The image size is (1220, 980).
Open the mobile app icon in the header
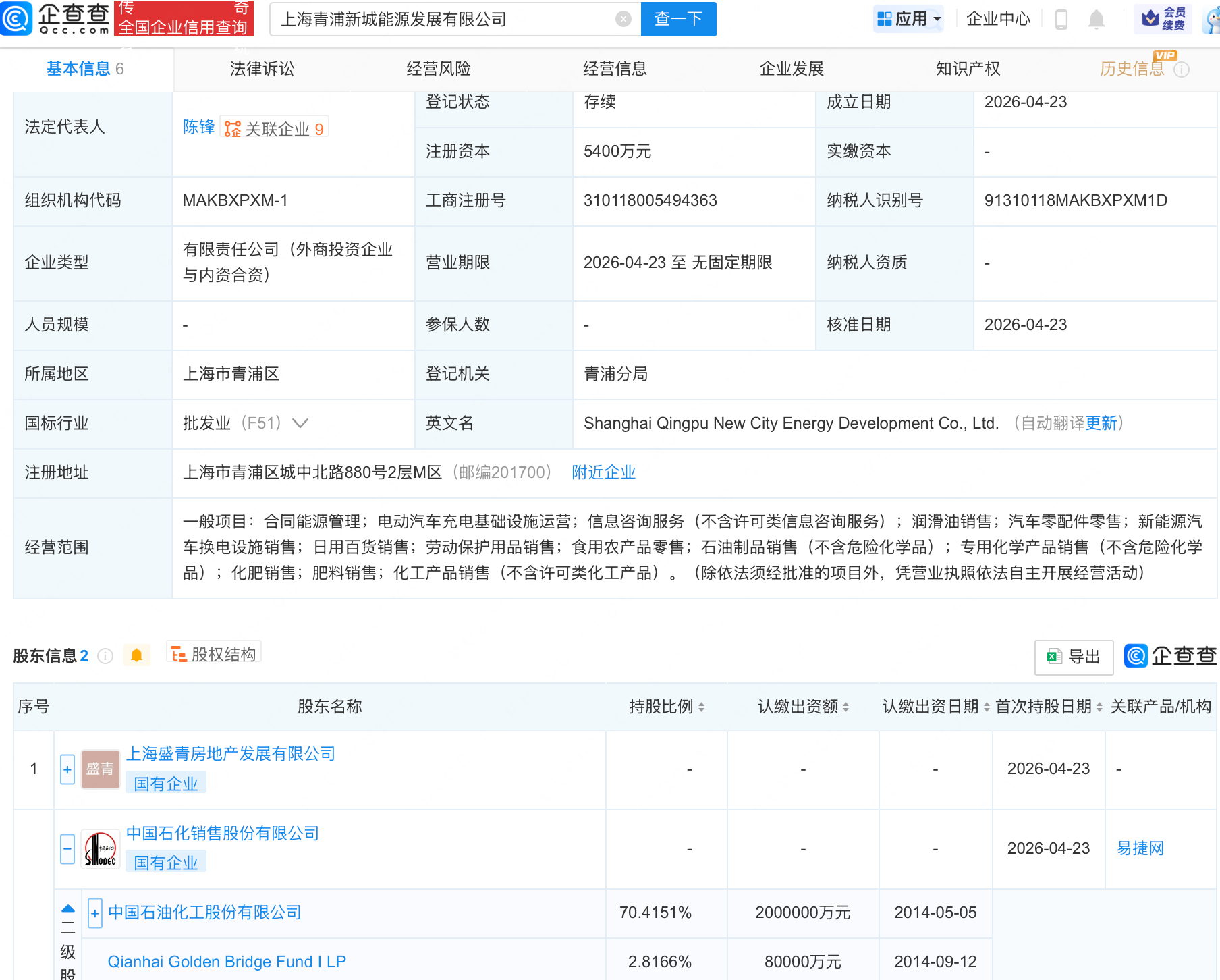pos(1061,19)
